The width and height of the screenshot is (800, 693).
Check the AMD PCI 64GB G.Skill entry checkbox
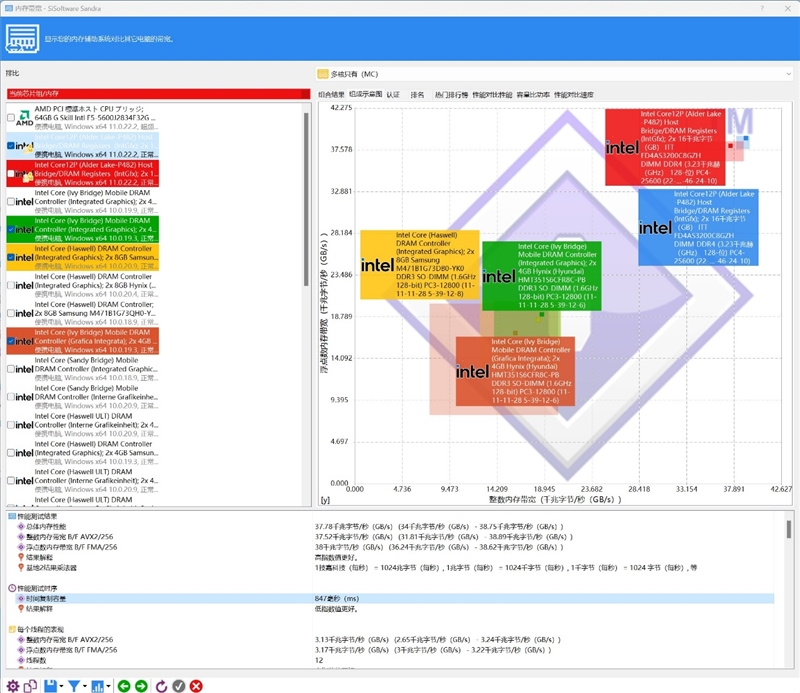(x=11, y=118)
